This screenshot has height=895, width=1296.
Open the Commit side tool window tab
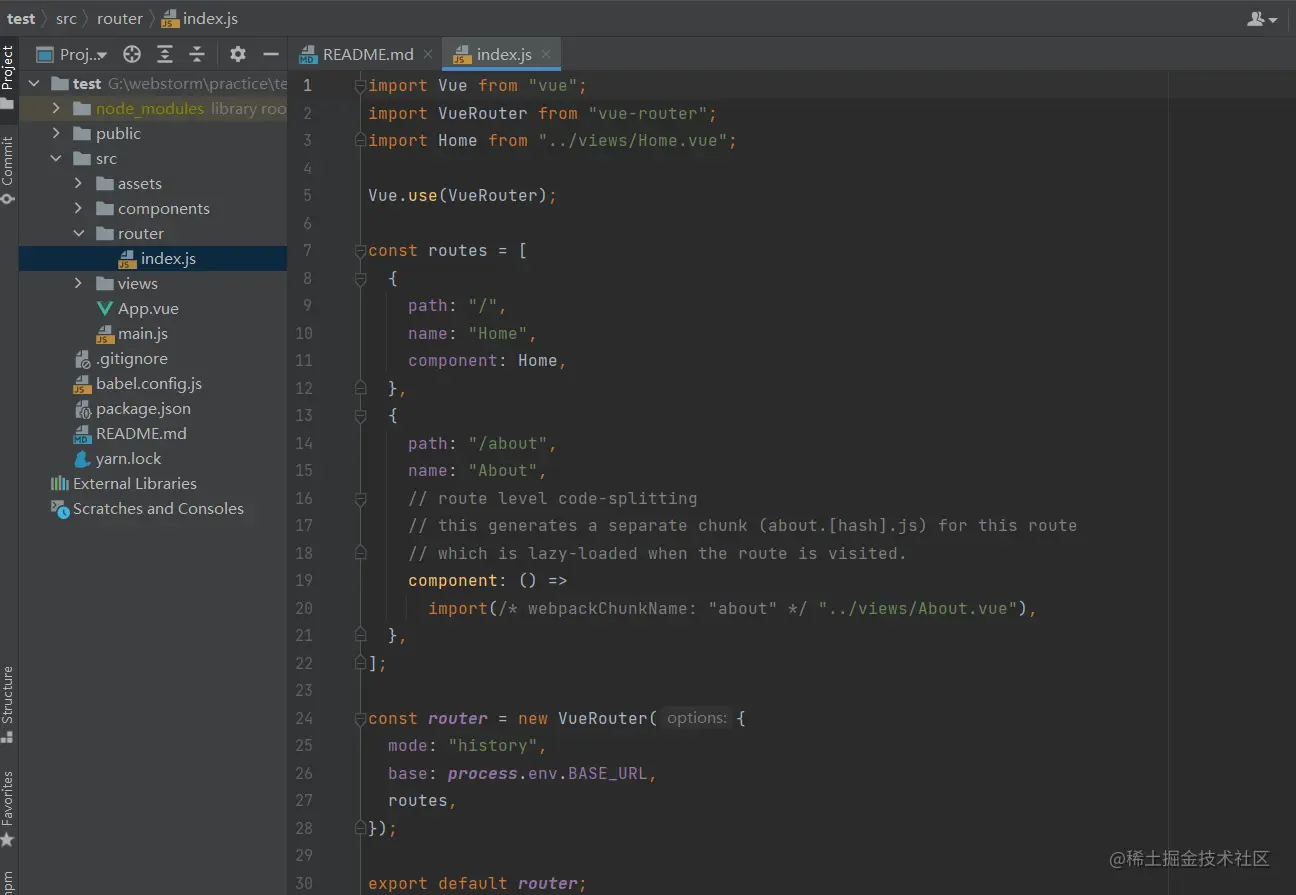pos(8,170)
